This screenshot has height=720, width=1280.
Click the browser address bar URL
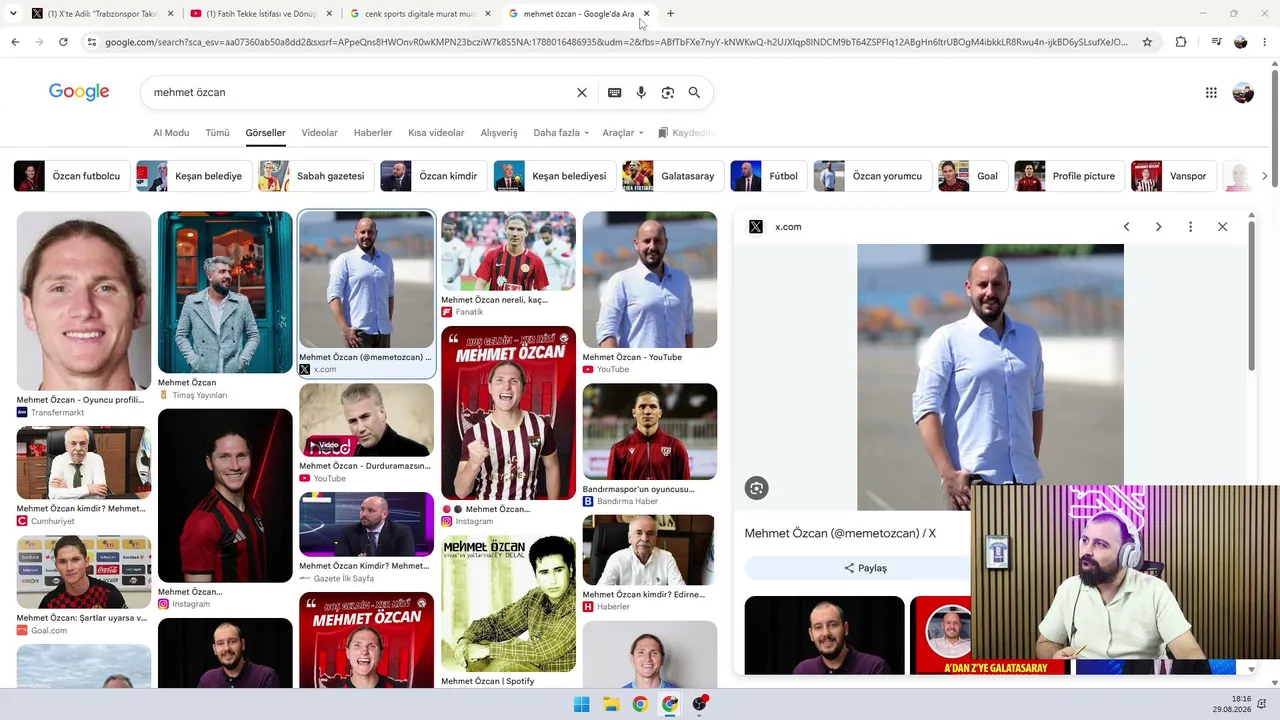click(x=616, y=42)
